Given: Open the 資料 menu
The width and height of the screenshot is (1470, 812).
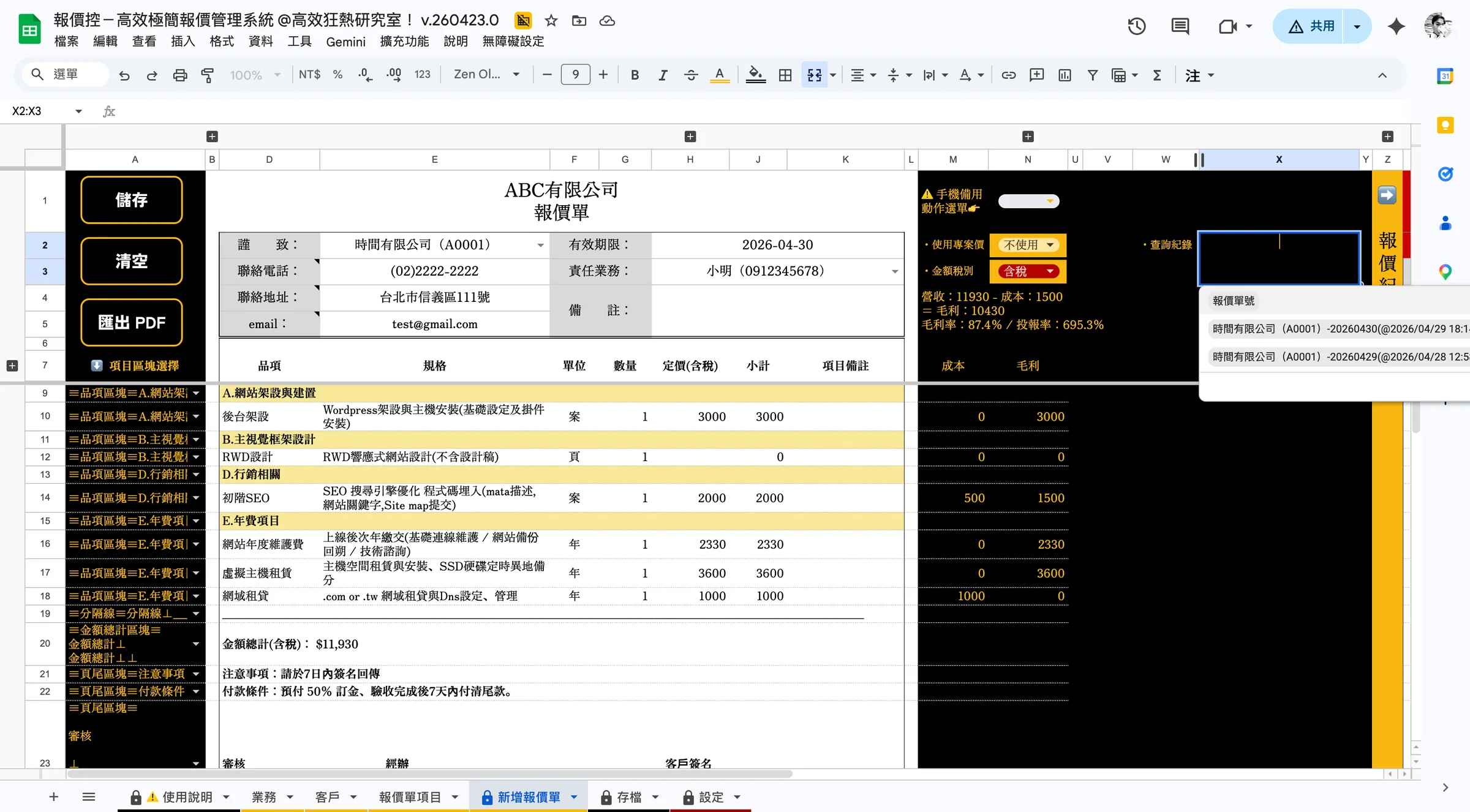Looking at the screenshot, I should tap(260, 42).
